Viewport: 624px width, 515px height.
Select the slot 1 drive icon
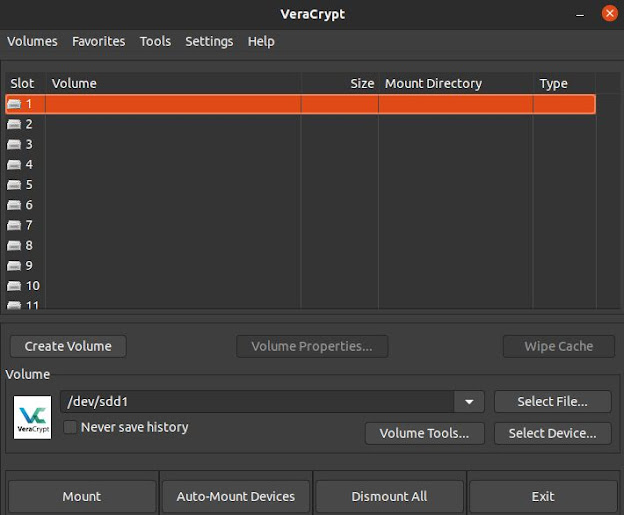[14, 104]
